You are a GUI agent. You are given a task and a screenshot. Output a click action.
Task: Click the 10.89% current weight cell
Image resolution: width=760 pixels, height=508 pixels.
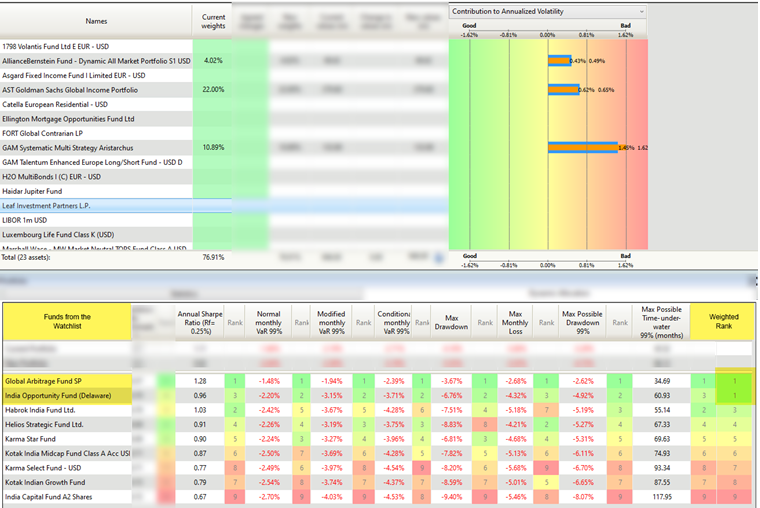(213, 147)
